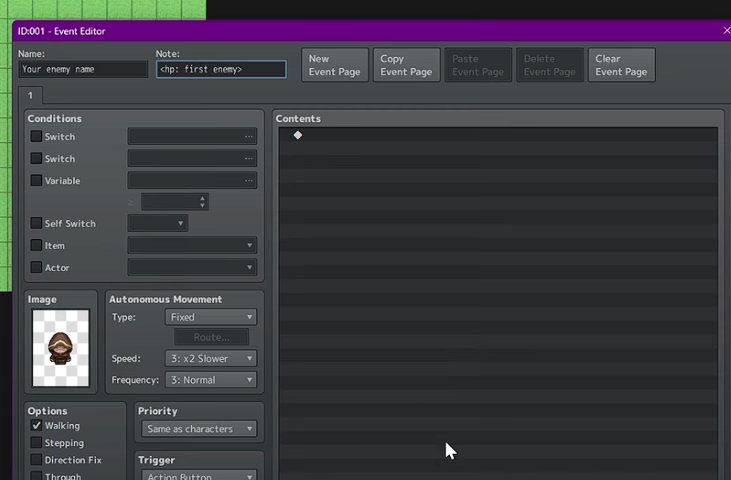Enable the Variable condition checkbox

pos(37,181)
